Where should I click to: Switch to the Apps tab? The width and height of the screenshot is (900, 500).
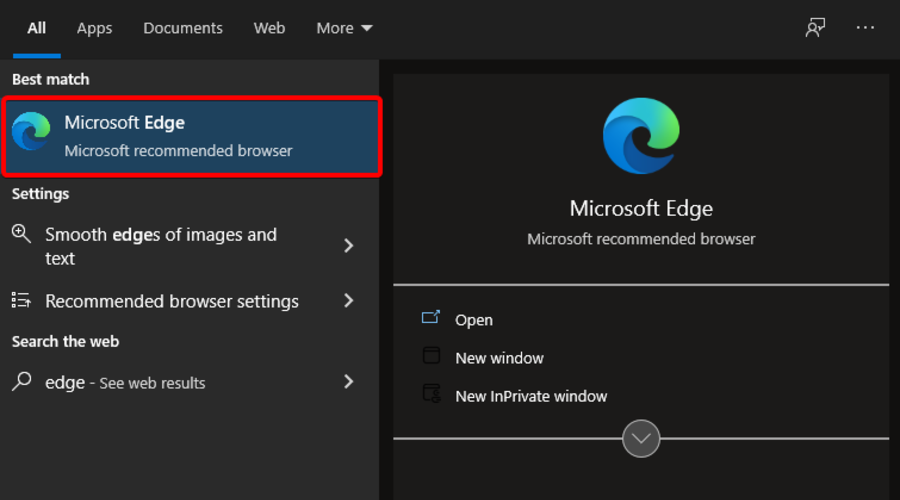94,28
